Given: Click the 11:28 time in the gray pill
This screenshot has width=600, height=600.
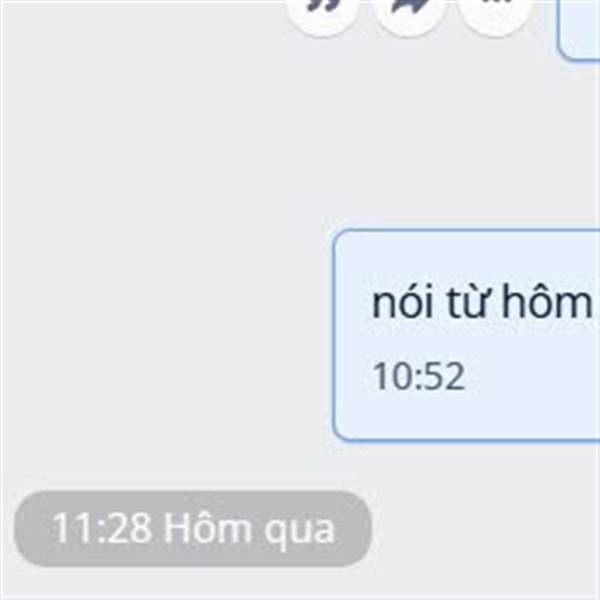Looking at the screenshot, I should 102,528.
